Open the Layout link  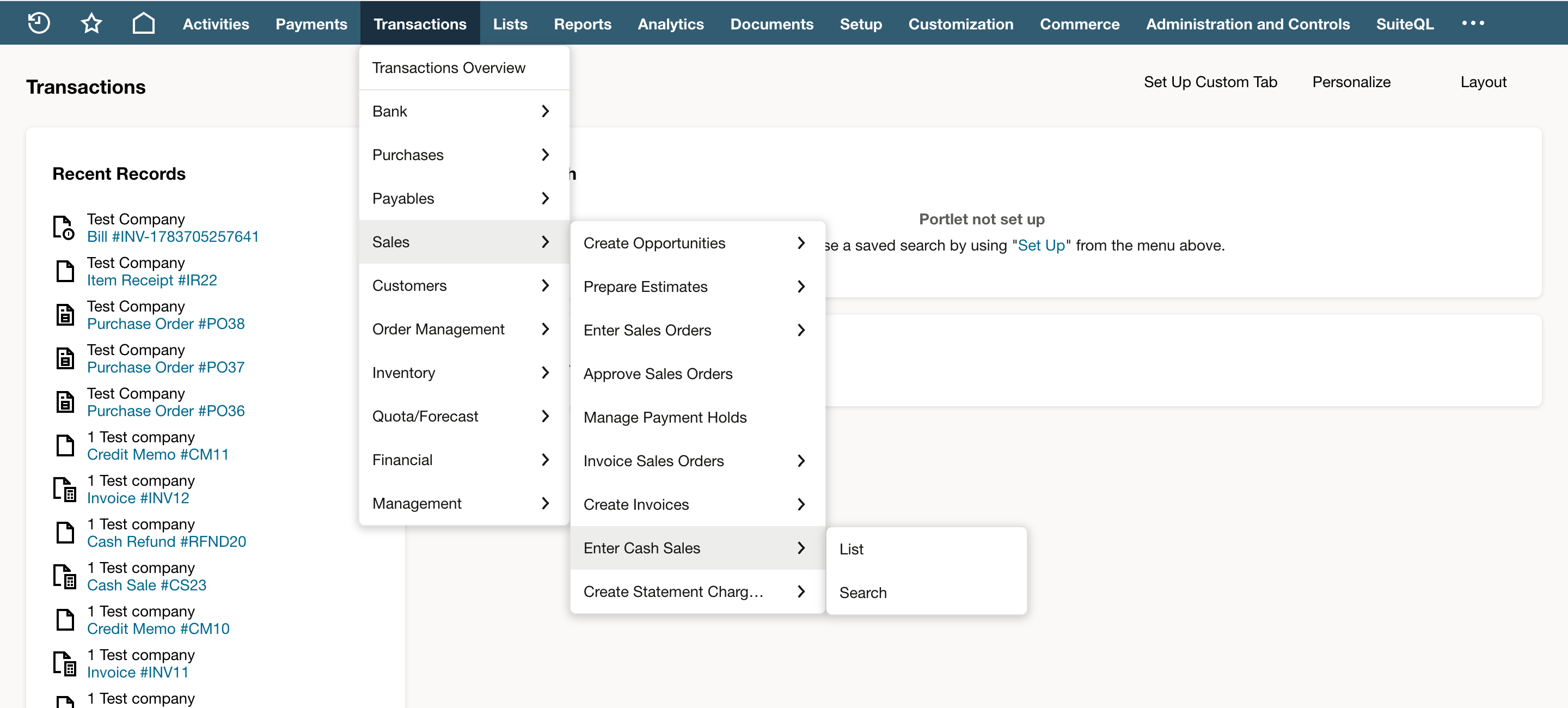tap(1484, 82)
